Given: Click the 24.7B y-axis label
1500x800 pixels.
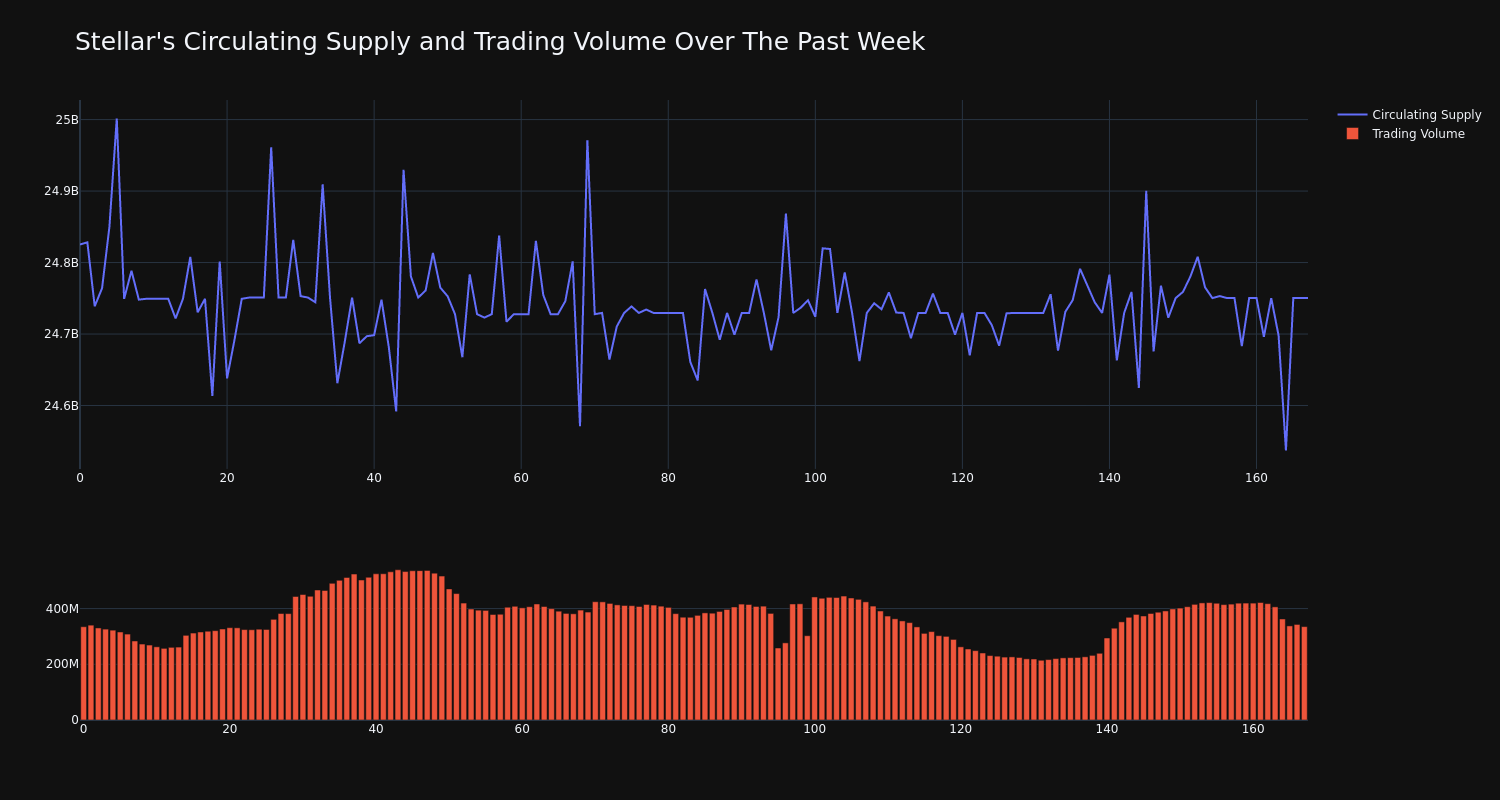Looking at the screenshot, I should (61, 334).
